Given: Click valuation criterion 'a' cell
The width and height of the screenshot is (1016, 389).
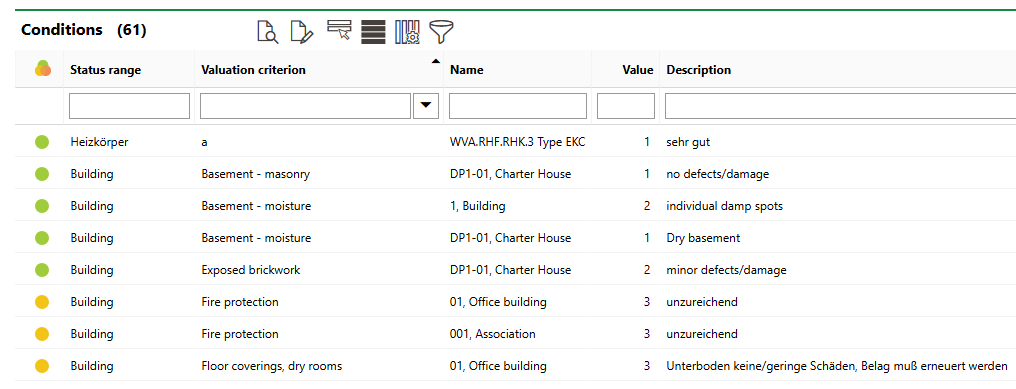Looking at the screenshot, I should pos(205,142).
